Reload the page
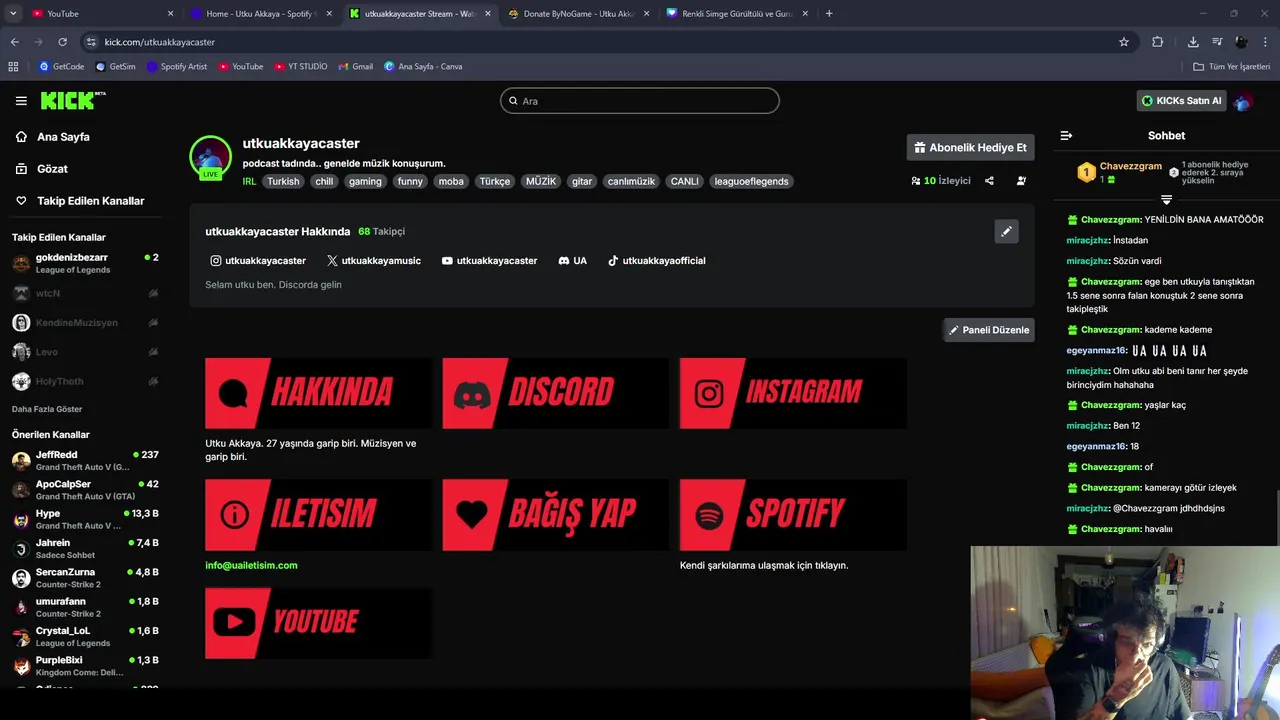The height and width of the screenshot is (720, 1280). [x=62, y=42]
